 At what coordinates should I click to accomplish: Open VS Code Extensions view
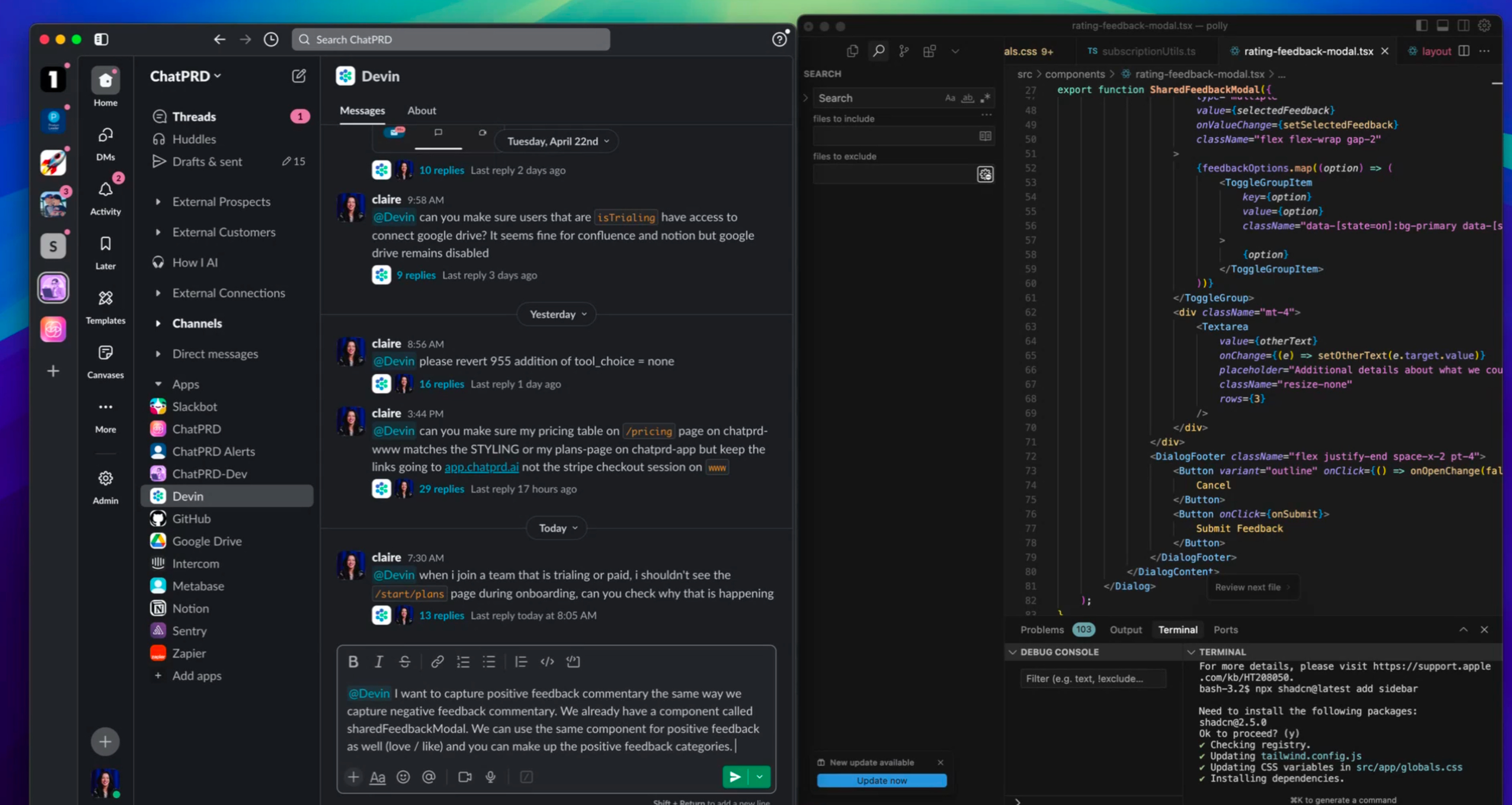click(x=929, y=51)
